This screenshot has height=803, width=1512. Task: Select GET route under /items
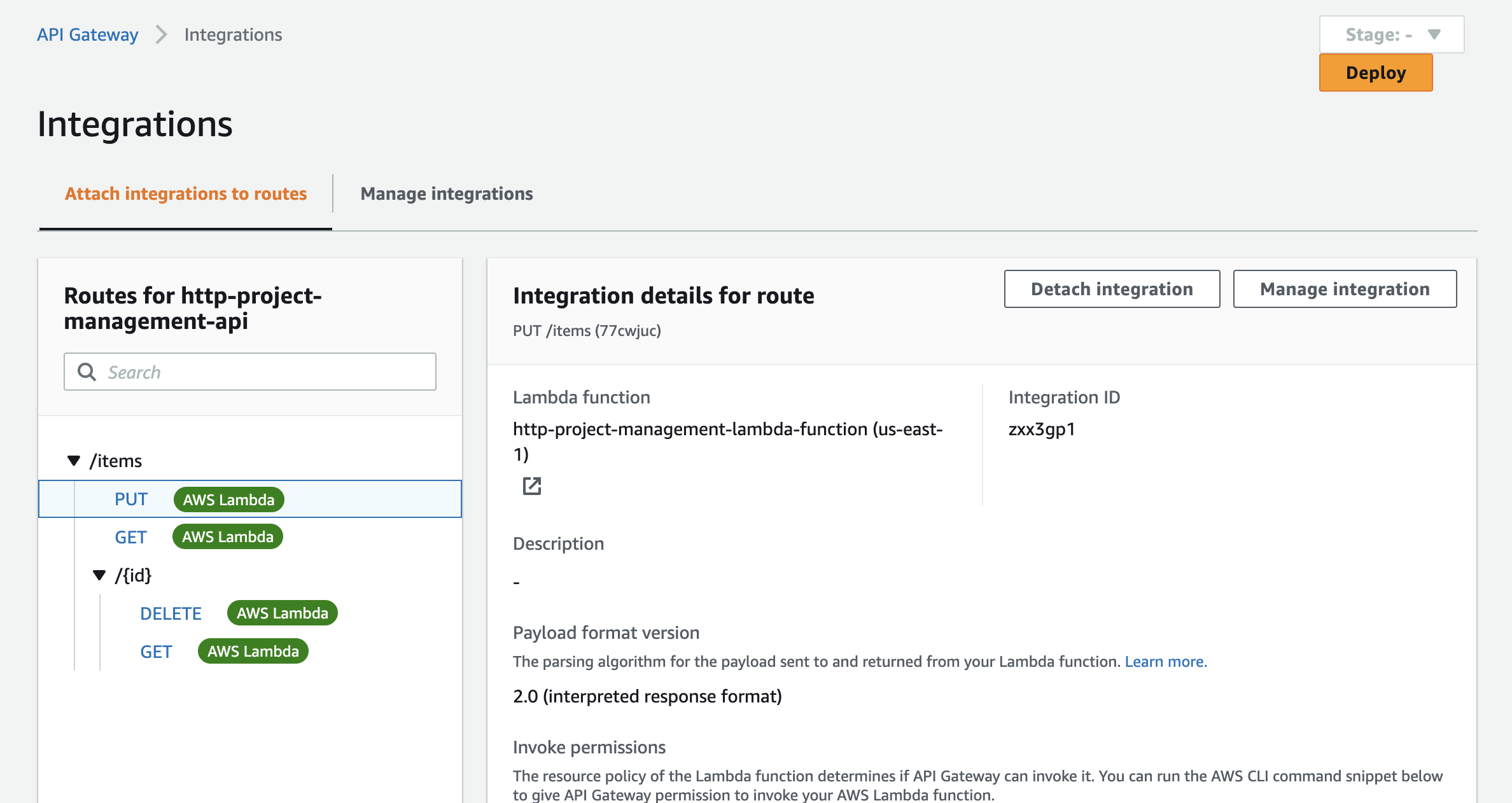130,537
